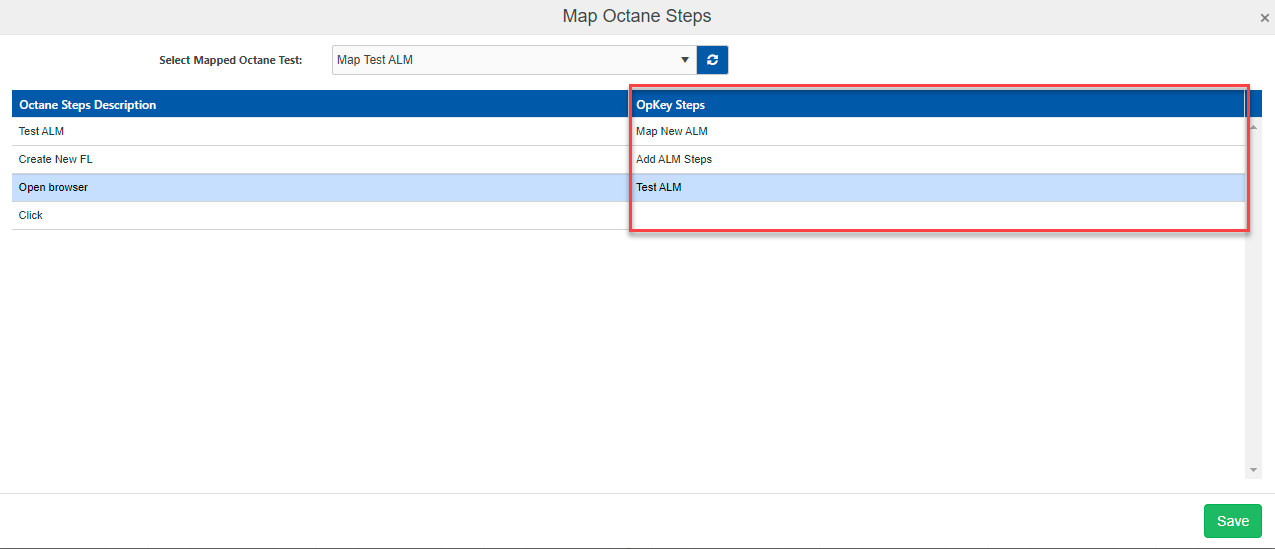Close the Map Octane Steps dialog
Image resolution: width=1275 pixels, height=549 pixels.
coord(1264,18)
